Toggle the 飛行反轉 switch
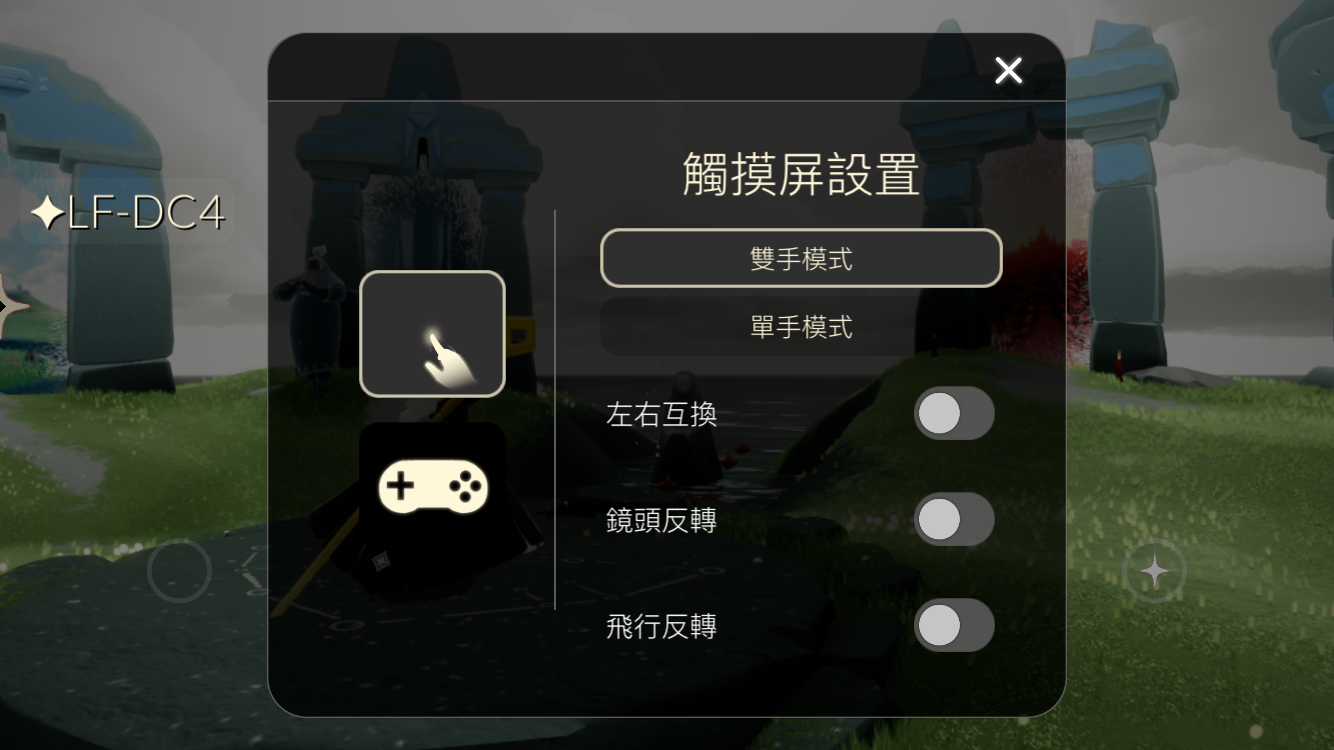Image resolution: width=1334 pixels, height=750 pixels. pyautogui.click(x=954, y=625)
